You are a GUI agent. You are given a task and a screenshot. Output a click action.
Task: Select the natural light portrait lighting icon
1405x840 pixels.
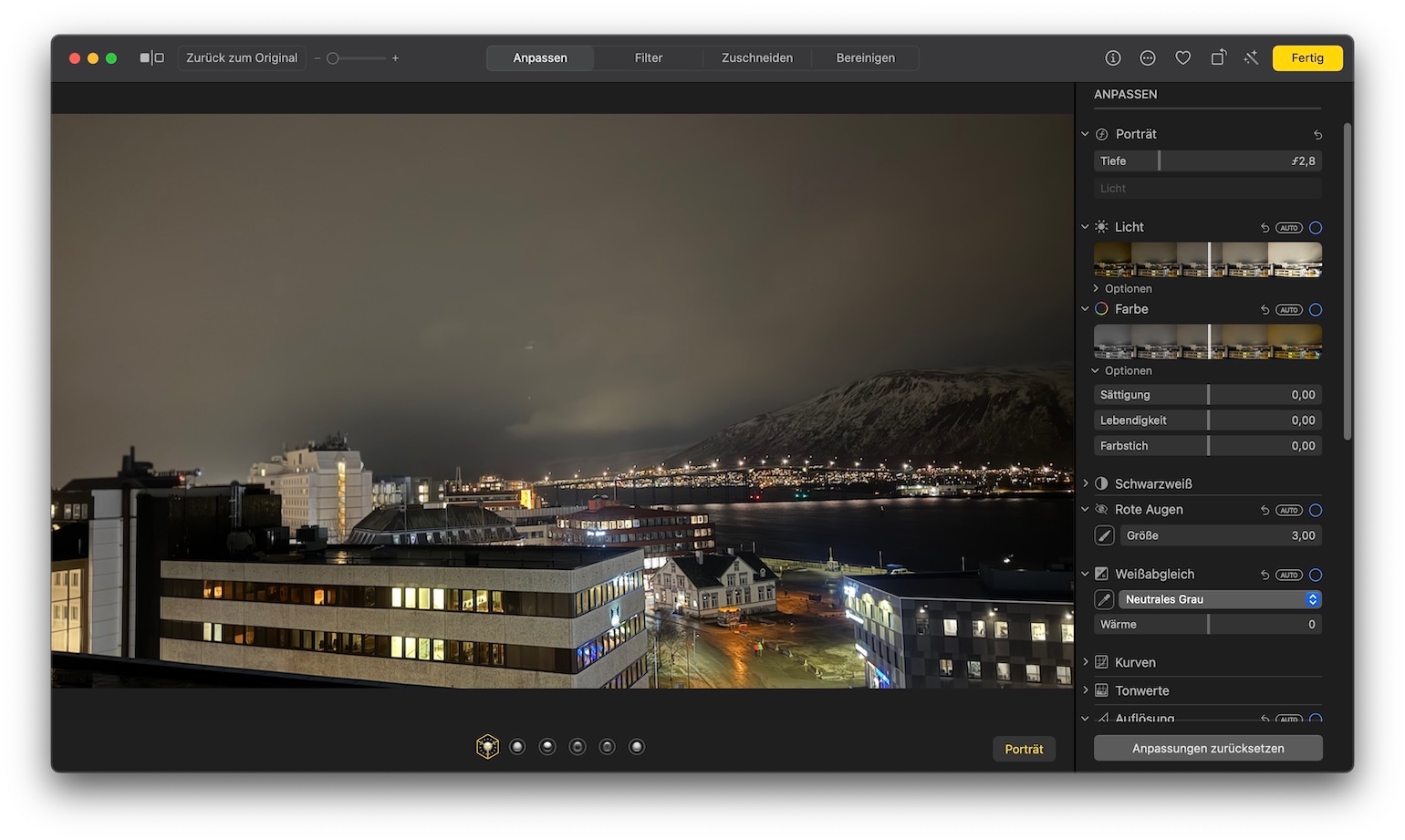[x=487, y=747]
